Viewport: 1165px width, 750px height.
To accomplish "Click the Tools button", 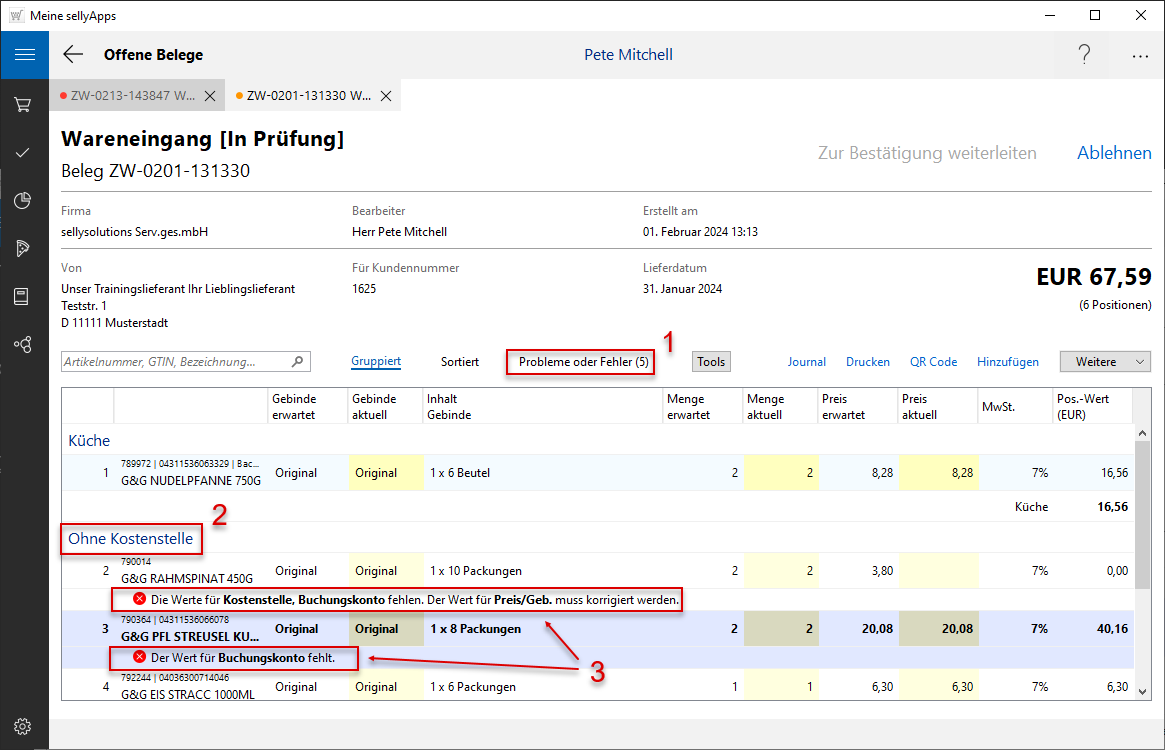I will (x=711, y=362).
